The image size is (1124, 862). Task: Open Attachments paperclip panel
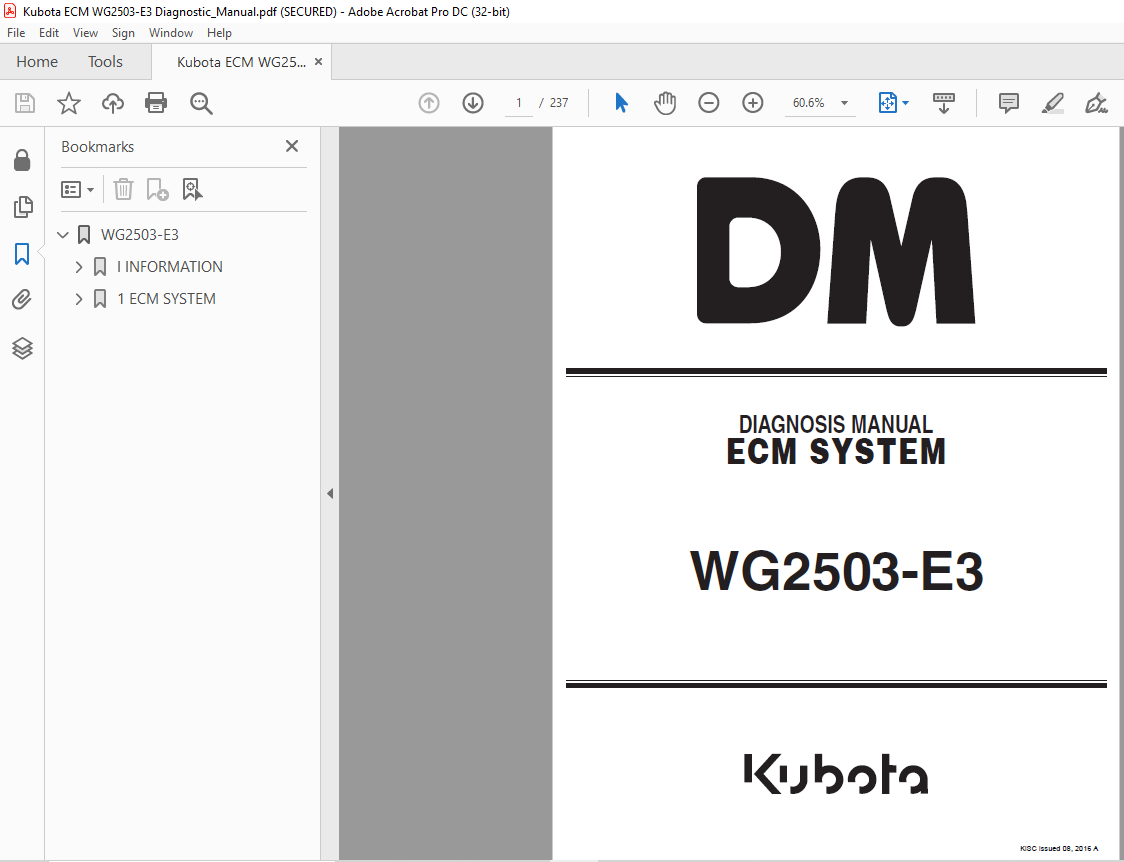(x=22, y=300)
